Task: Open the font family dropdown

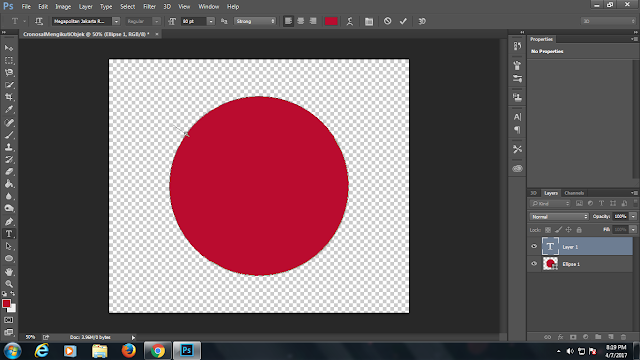Action: click(116, 21)
